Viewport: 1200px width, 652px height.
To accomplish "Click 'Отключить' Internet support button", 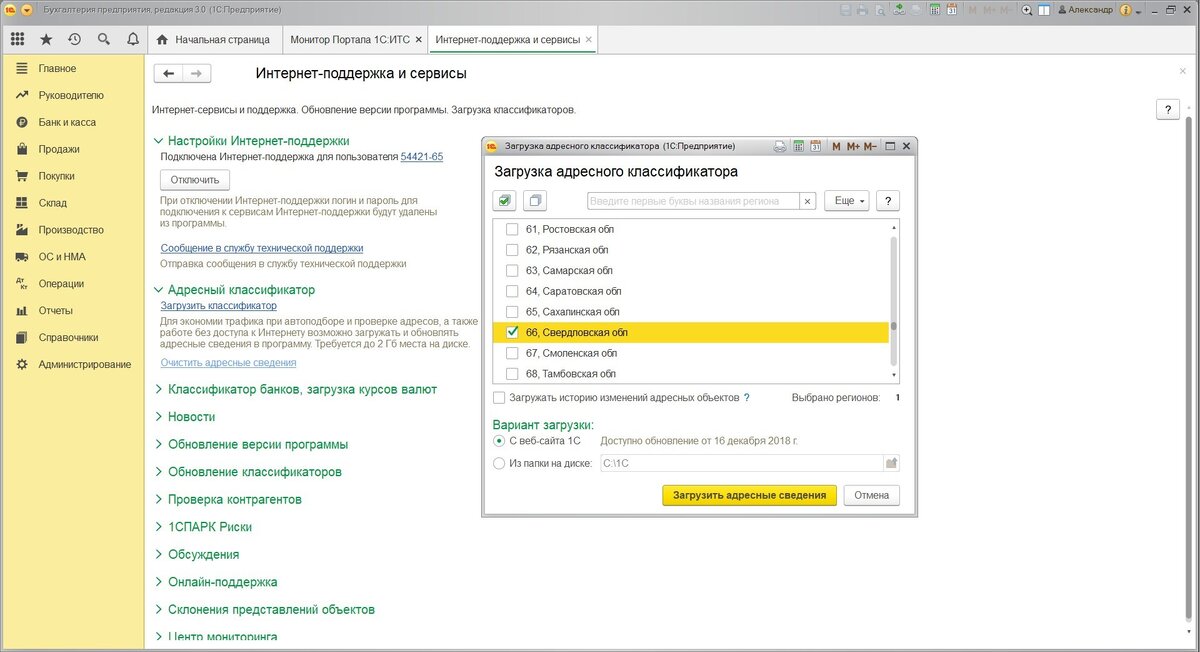I will pos(195,180).
